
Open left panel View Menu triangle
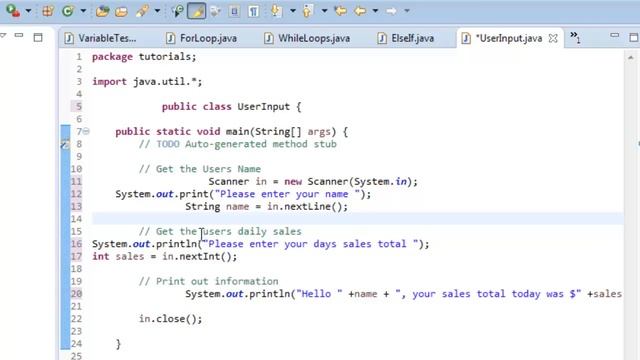[x=3, y=36]
